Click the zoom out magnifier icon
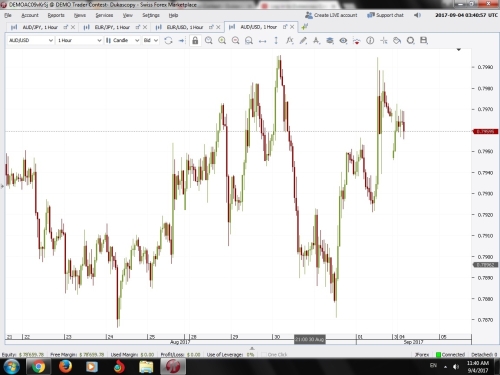 (x=235, y=41)
